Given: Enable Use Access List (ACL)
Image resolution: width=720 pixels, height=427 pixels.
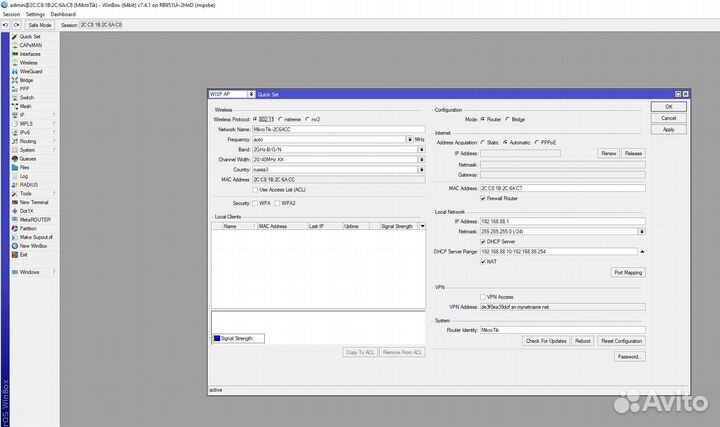Looking at the screenshot, I should point(255,190).
